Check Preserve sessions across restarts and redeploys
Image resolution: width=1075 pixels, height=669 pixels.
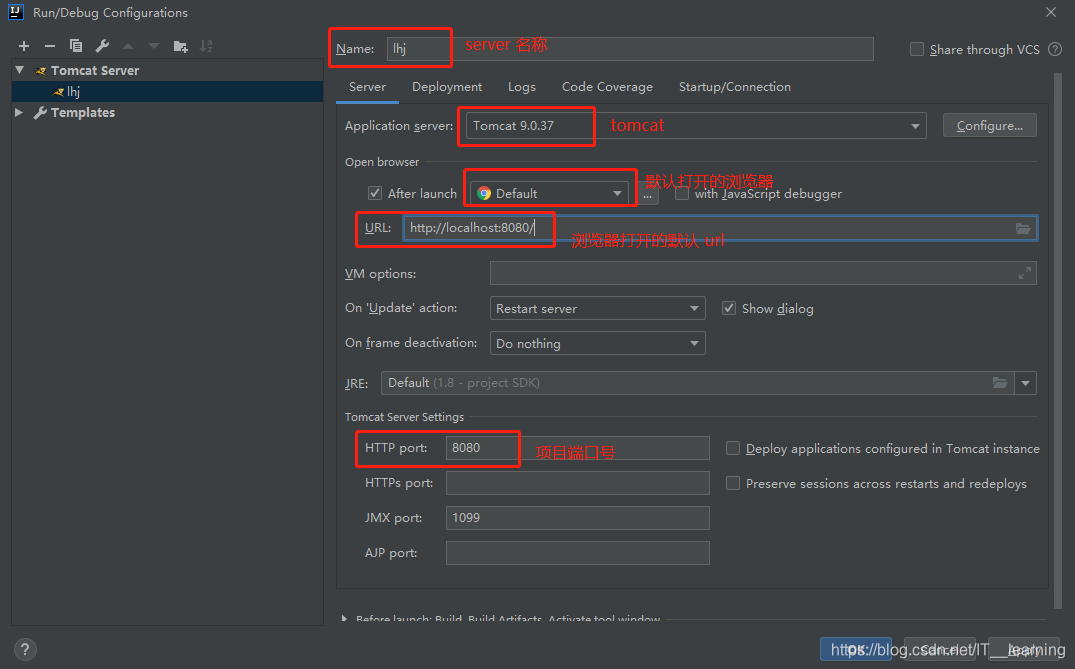click(733, 483)
